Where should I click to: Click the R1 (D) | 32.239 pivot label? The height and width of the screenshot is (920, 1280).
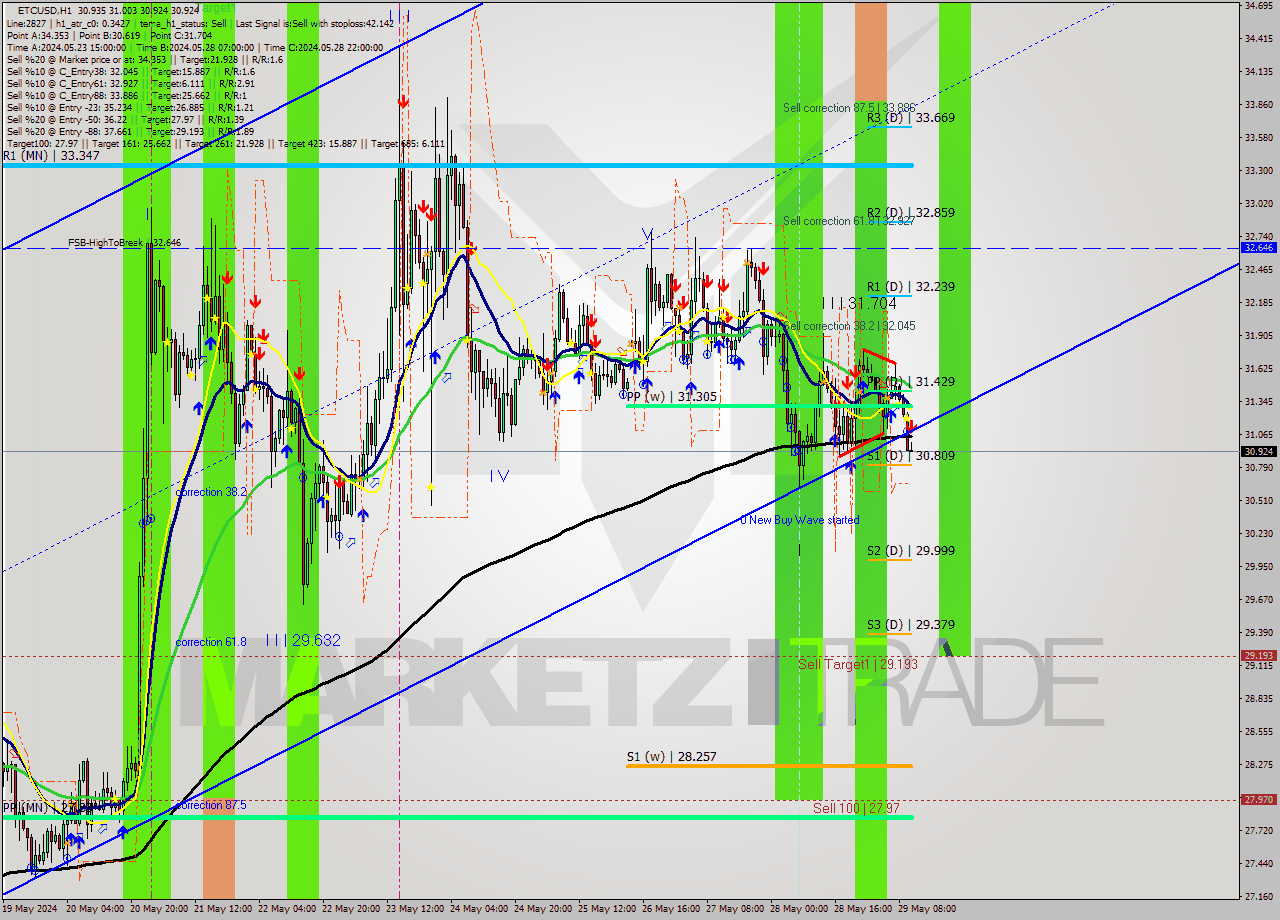point(910,287)
